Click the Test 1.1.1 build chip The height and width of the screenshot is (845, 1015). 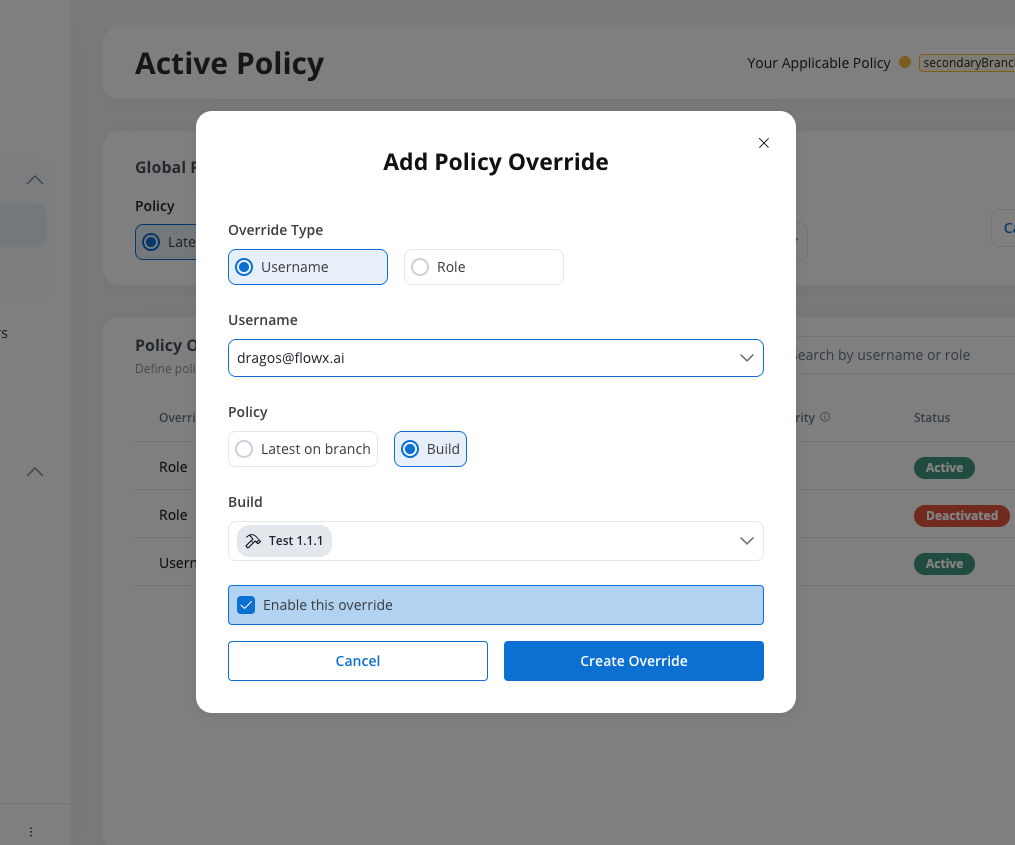[285, 541]
